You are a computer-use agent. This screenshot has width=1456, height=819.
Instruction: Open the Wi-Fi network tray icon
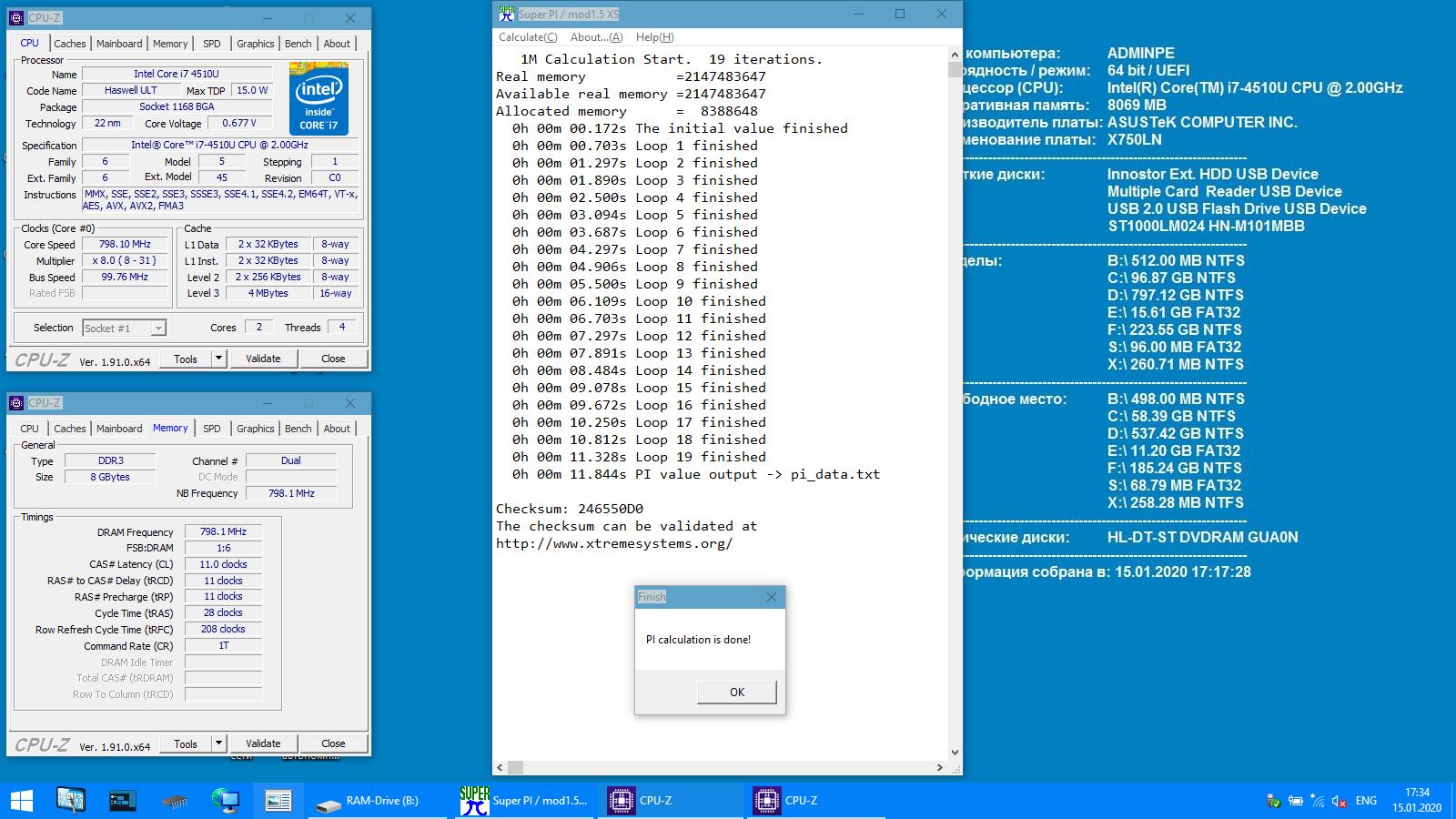(x=1318, y=801)
